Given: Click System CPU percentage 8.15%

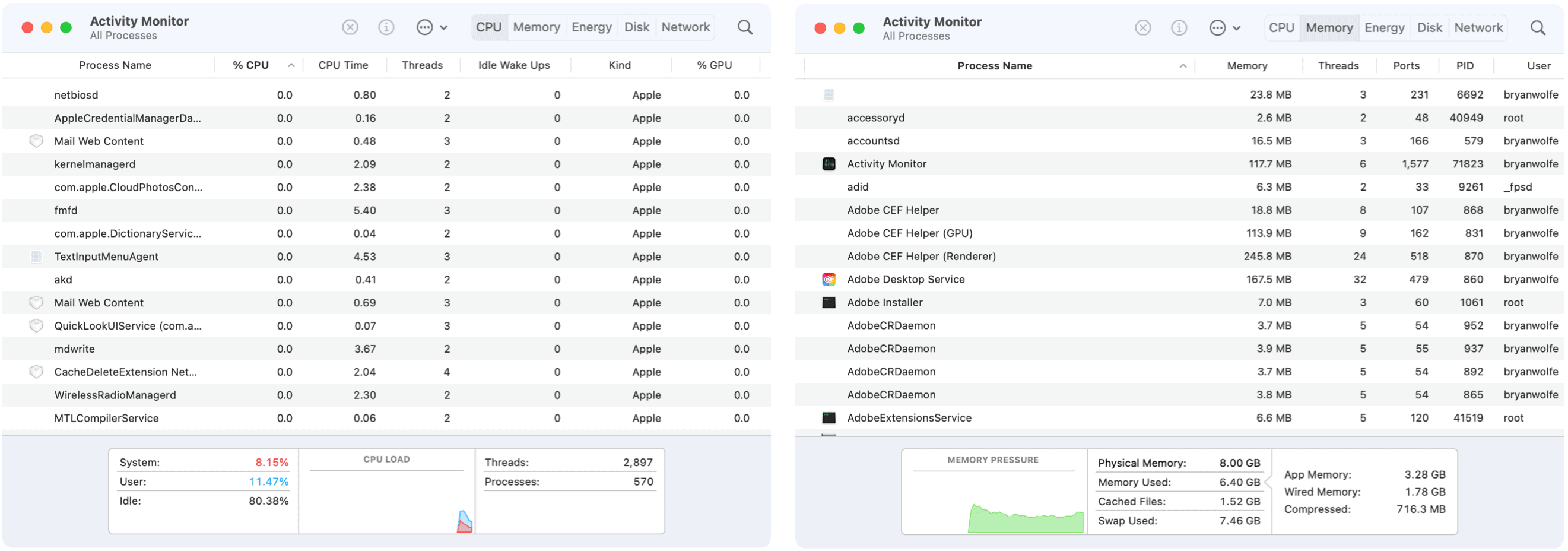Looking at the screenshot, I should point(271,463).
